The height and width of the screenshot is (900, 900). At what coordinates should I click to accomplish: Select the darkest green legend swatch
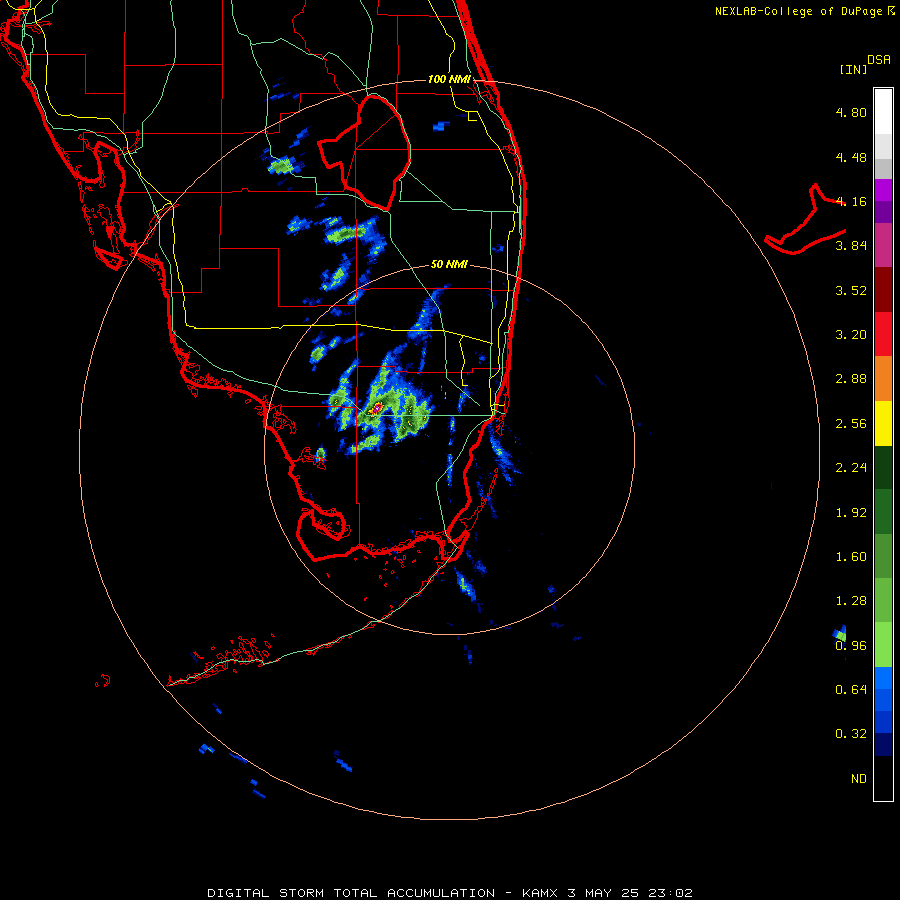(883, 467)
